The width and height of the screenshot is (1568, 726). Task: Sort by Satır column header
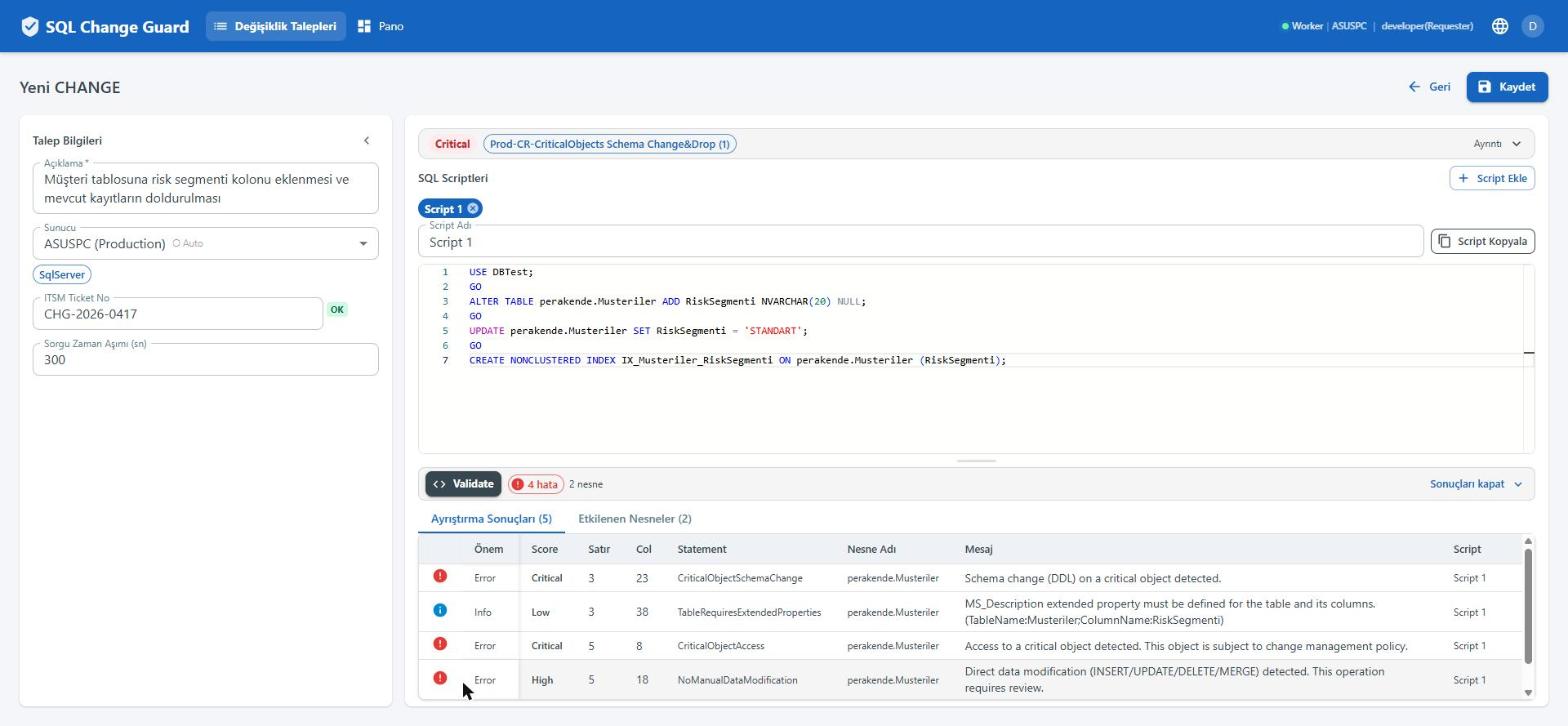(599, 549)
